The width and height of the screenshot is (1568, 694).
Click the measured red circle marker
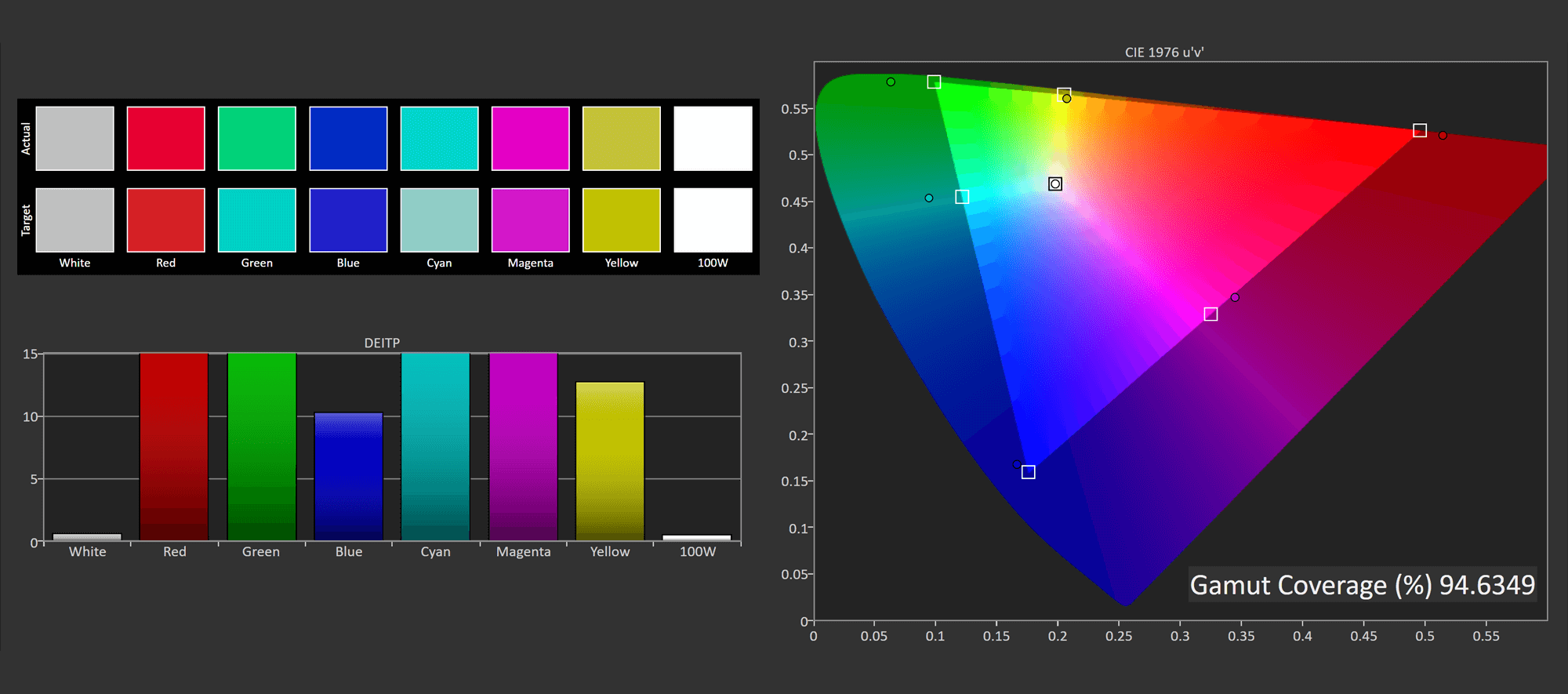1443,136
